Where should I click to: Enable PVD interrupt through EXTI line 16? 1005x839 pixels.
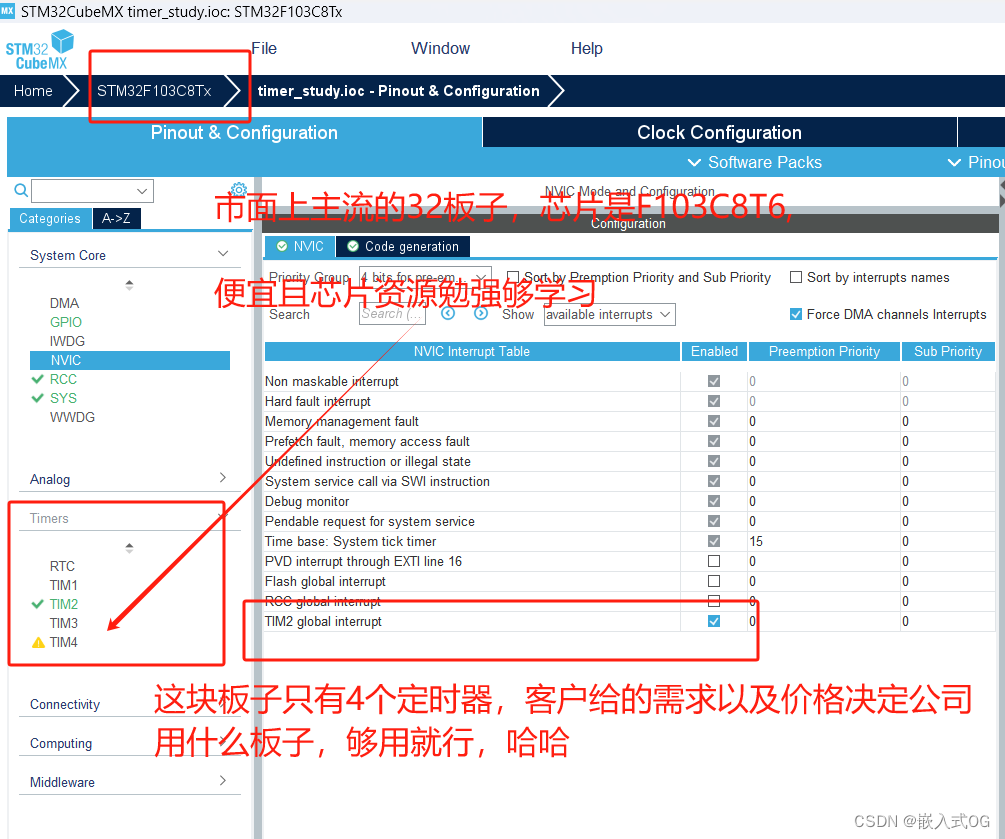click(x=714, y=561)
